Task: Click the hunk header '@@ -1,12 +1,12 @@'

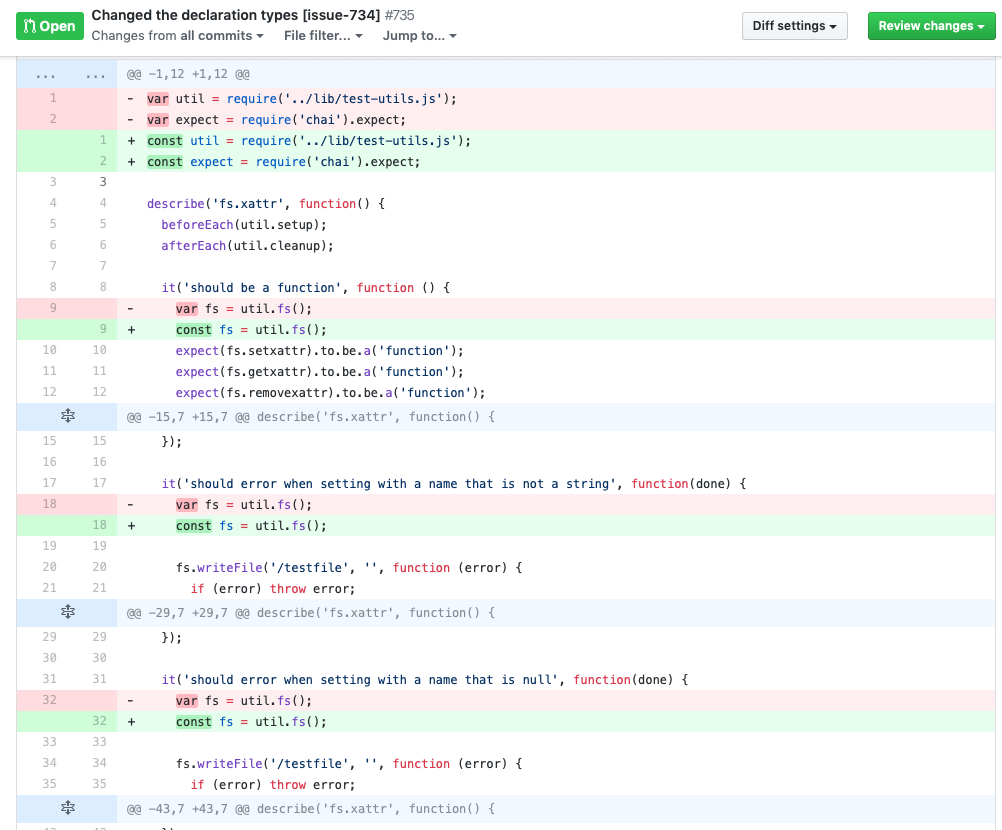Action: point(188,74)
